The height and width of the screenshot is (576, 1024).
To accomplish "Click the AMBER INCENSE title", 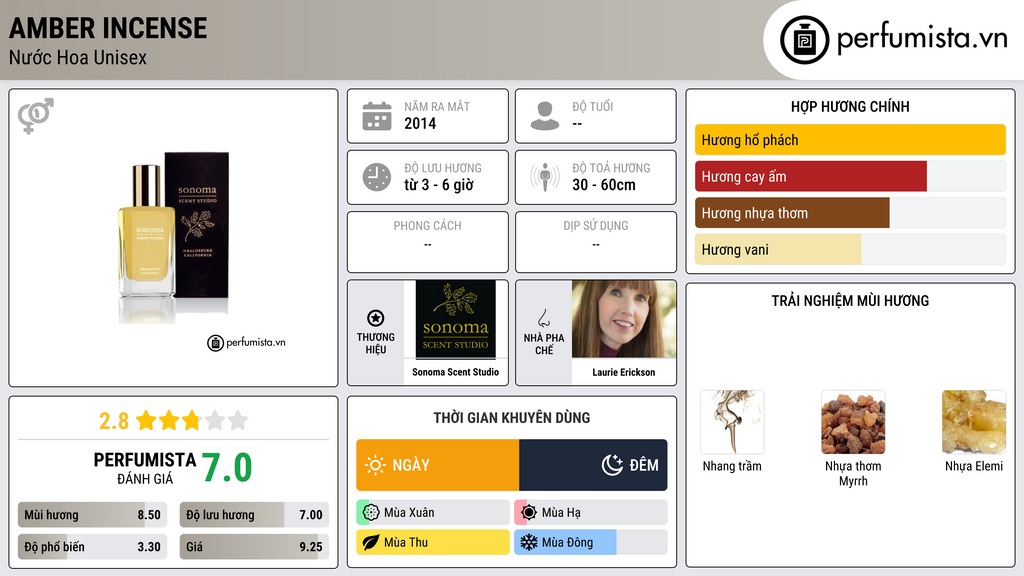I will (108, 28).
